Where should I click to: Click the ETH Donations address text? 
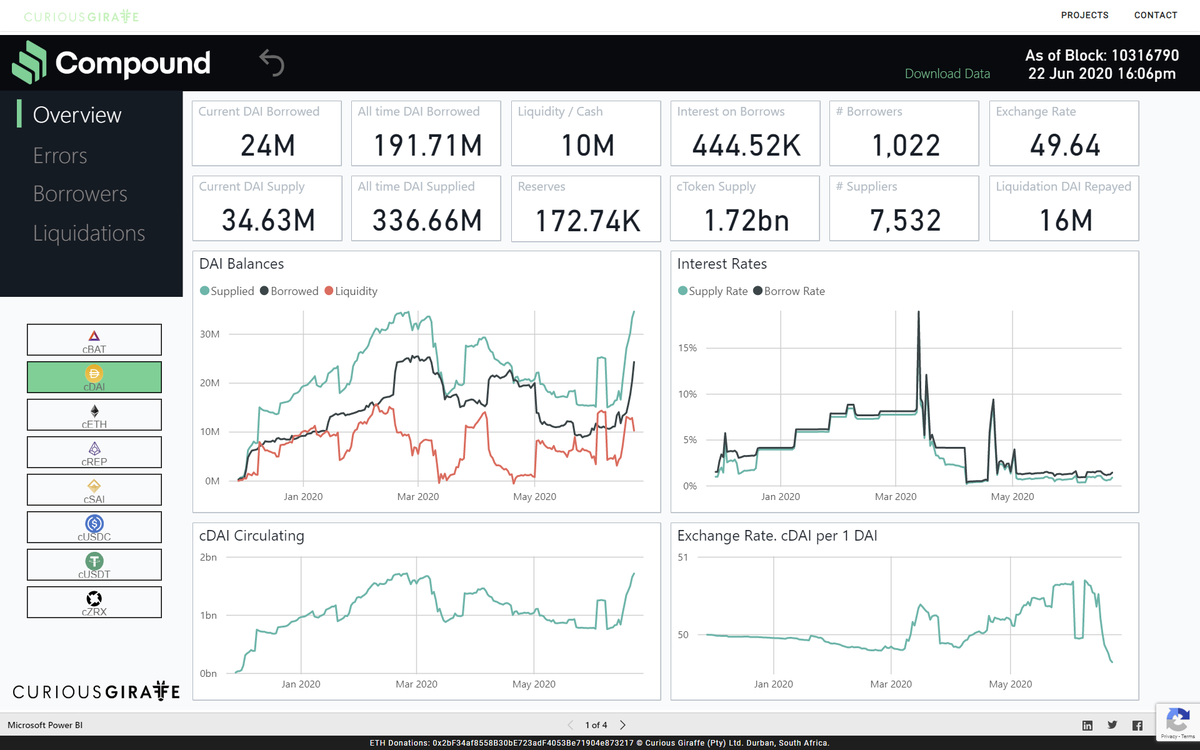599,743
